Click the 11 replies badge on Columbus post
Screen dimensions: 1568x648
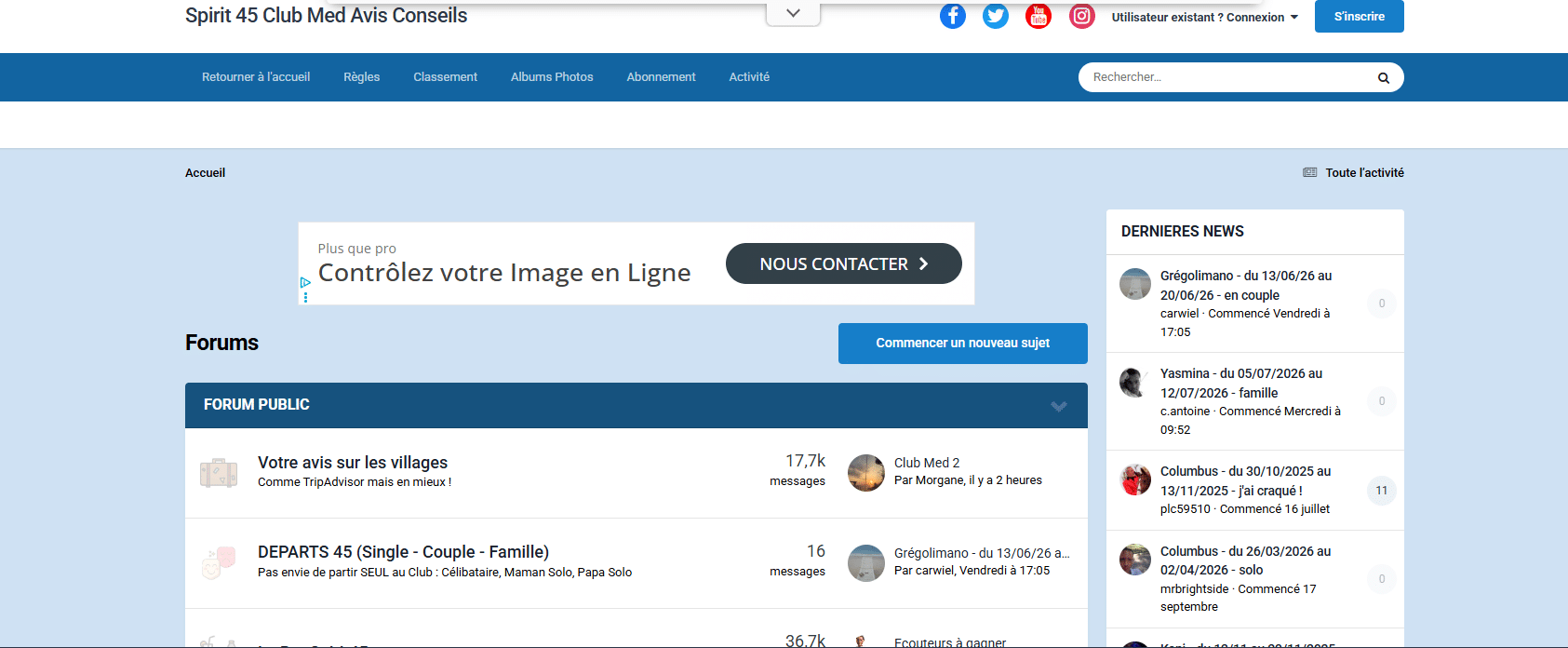(x=1381, y=491)
